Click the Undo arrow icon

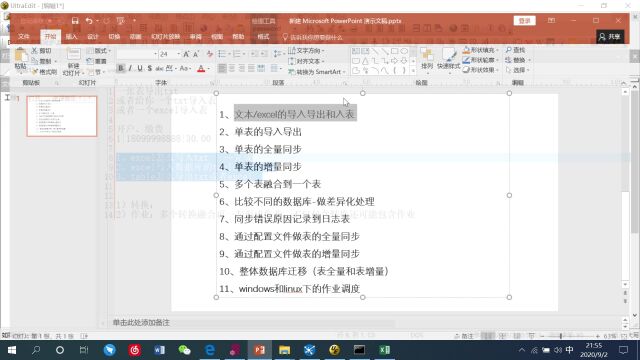[x=89, y=21]
